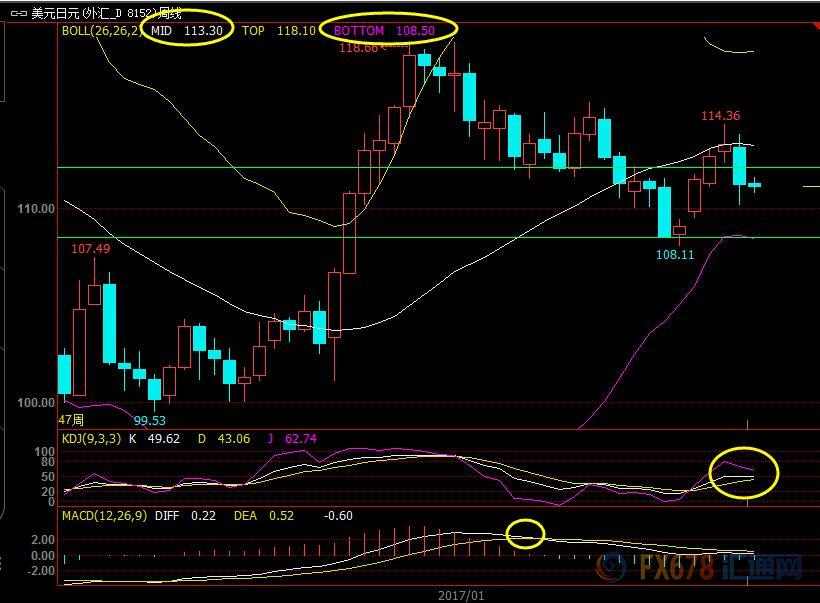820x603 pixels.
Task: Click the 2017/01 date axis label
Action: tap(461, 595)
